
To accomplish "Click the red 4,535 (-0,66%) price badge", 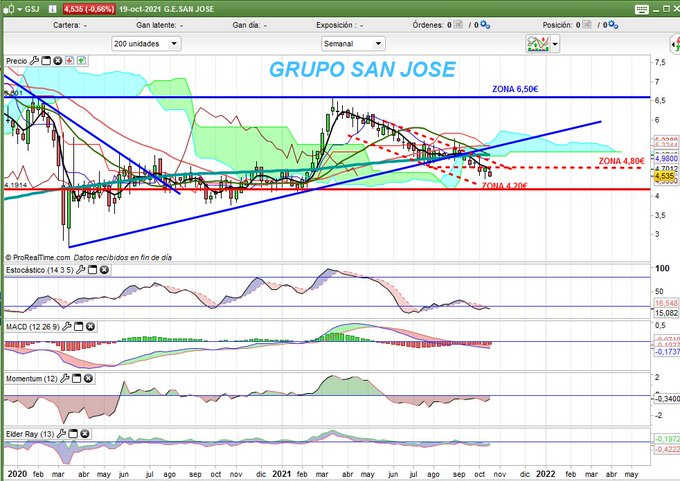I will [x=89, y=9].
